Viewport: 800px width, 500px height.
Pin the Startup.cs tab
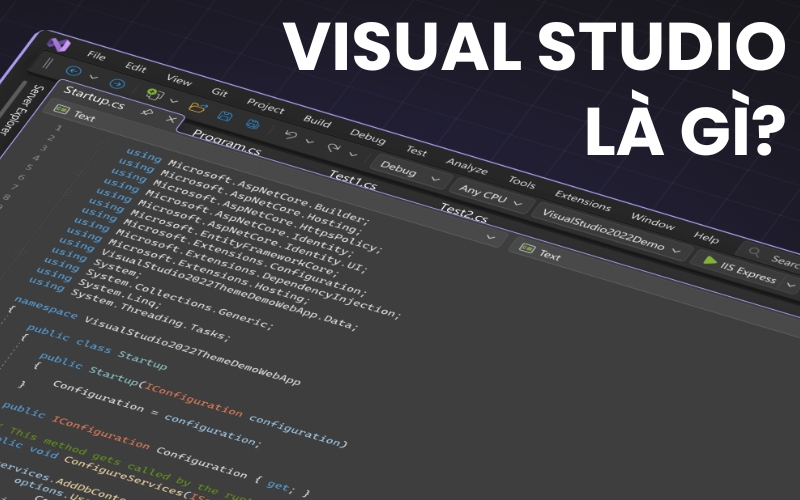[x=147, y=112]
